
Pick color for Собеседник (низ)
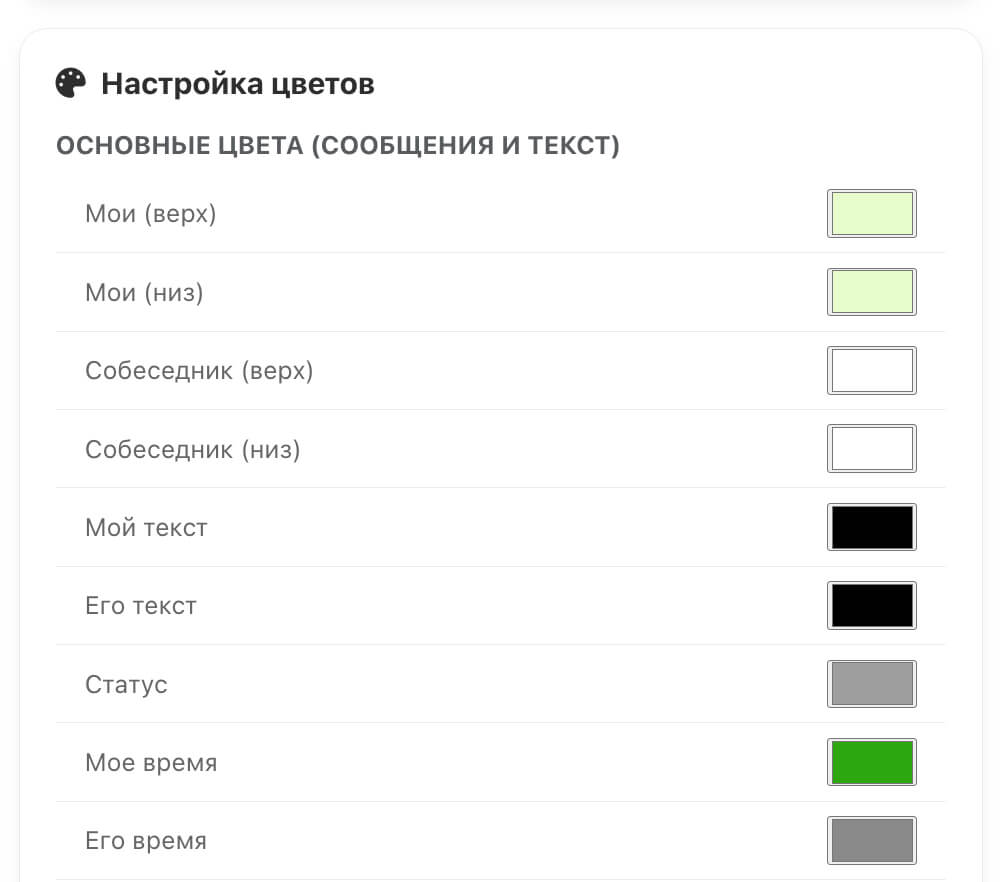pyautogui.click(x=871, y=449)
